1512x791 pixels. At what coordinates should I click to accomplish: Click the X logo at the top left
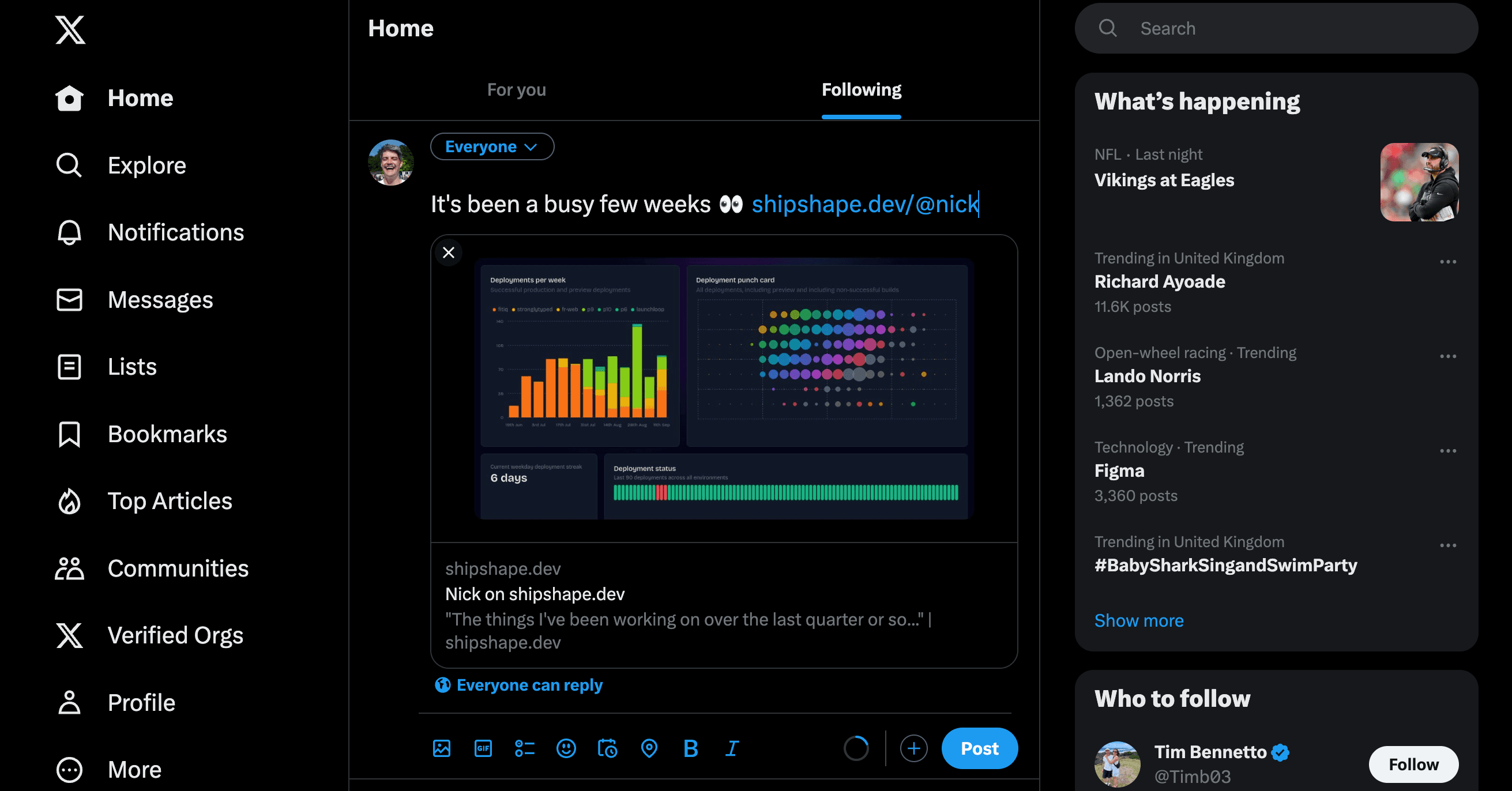(x=70, y=29)
